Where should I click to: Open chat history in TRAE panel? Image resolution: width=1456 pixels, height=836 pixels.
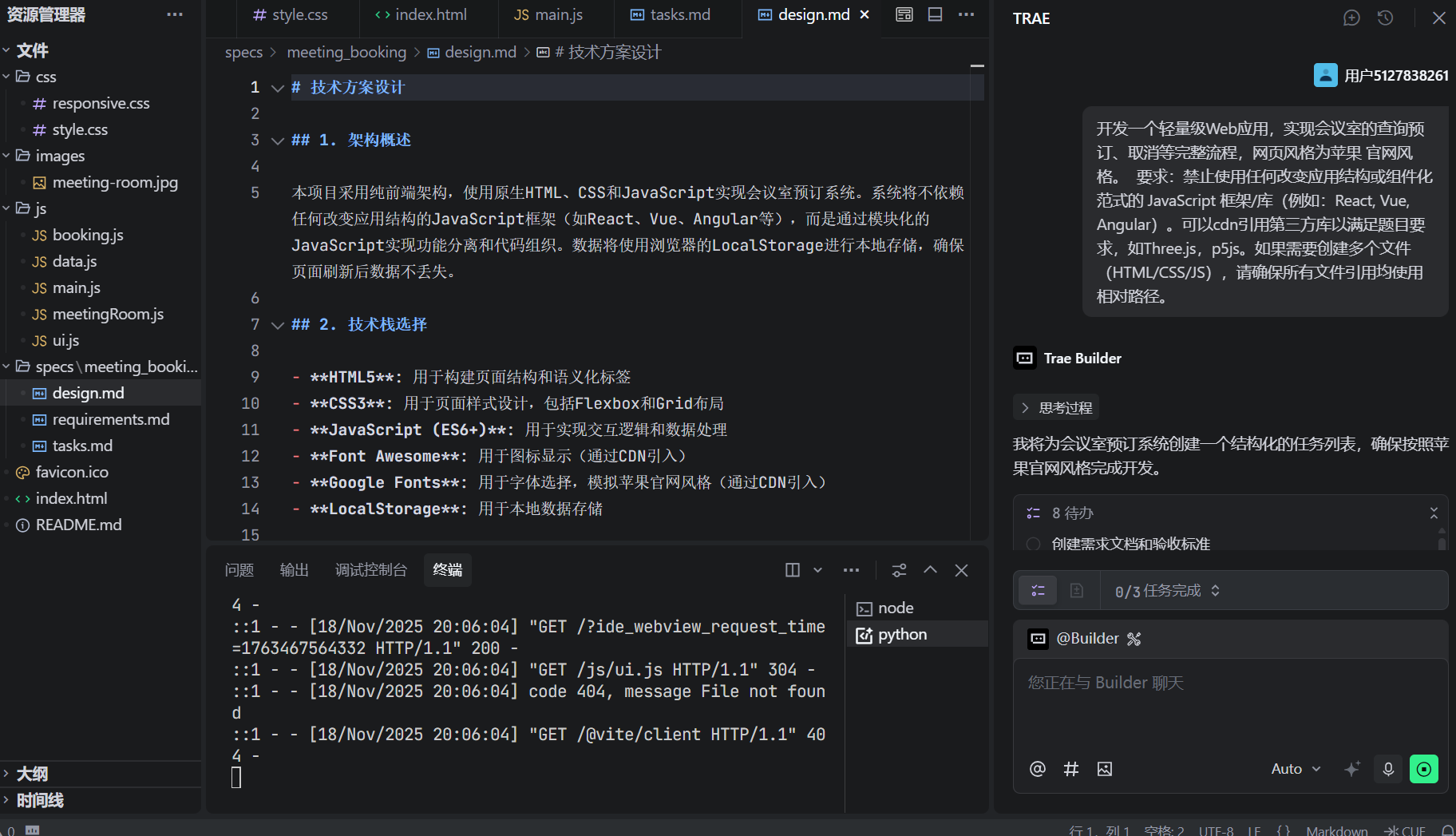[1385, 18]
